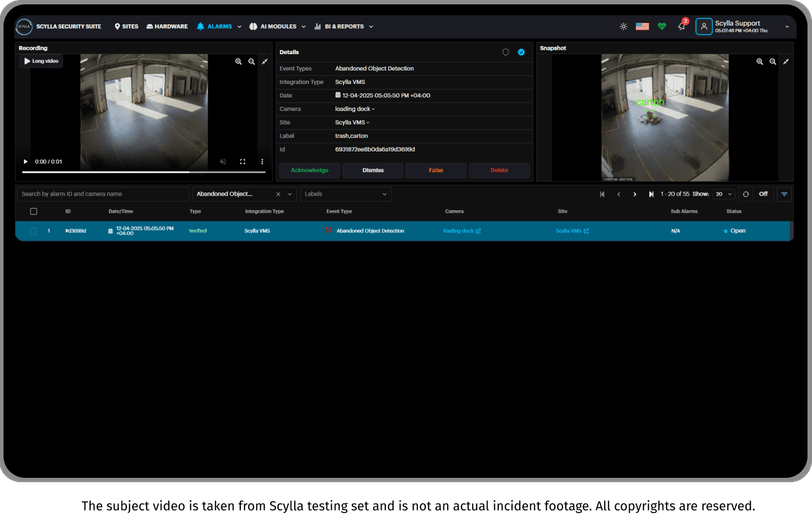Zoom in on the recording video
This screenshot has height=519, width=812.
pyautogui.click(x=238, y=61)
